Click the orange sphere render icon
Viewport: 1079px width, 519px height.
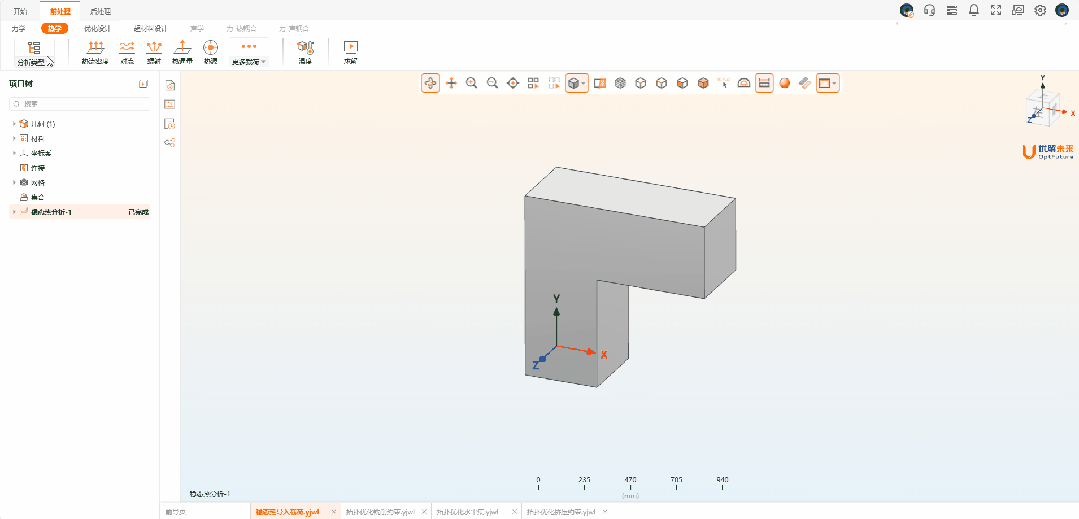coord(785,84)
